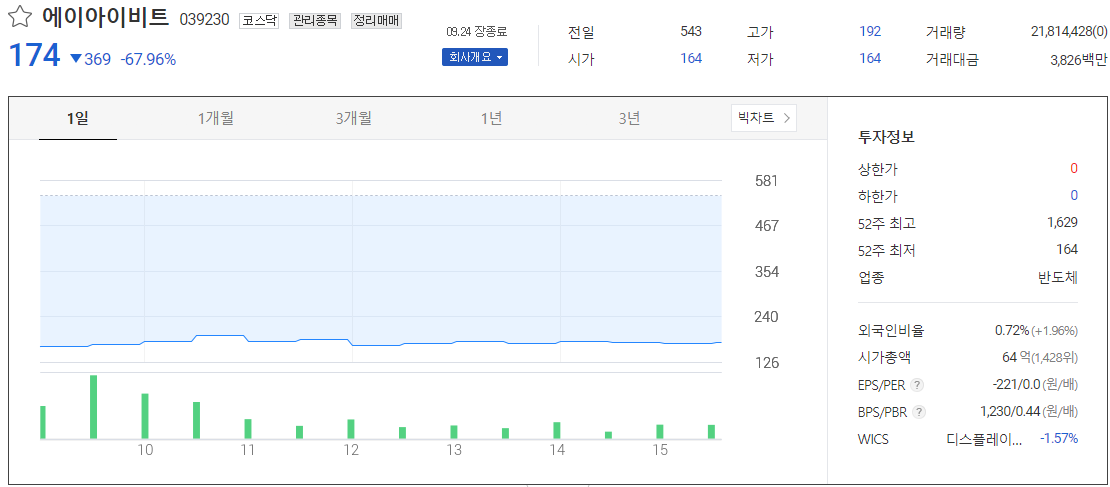Image resolution: width=1110 pixels, height=487 pixels.
Task: Add 에이아이비트 to favorites with star icon
Action: tap(20, 16)
